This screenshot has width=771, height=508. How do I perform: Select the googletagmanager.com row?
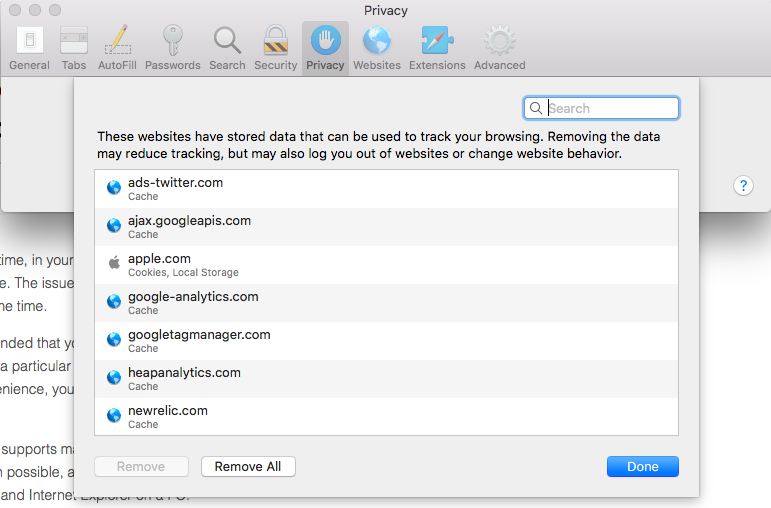[x=386, y=340]
